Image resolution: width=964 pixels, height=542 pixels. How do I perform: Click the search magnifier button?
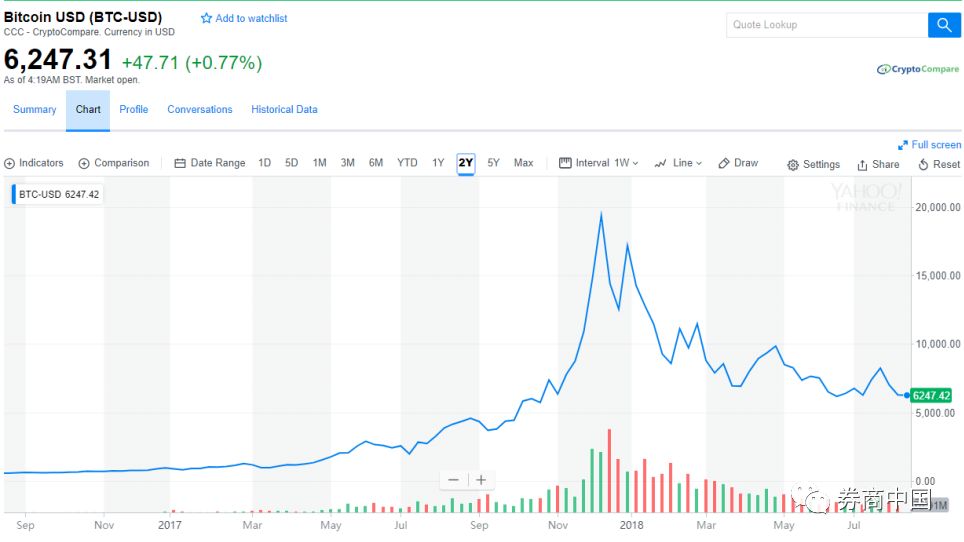(944, 25)
